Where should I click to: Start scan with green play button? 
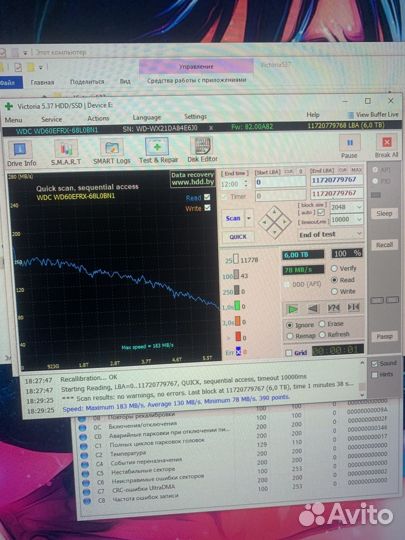293,309
